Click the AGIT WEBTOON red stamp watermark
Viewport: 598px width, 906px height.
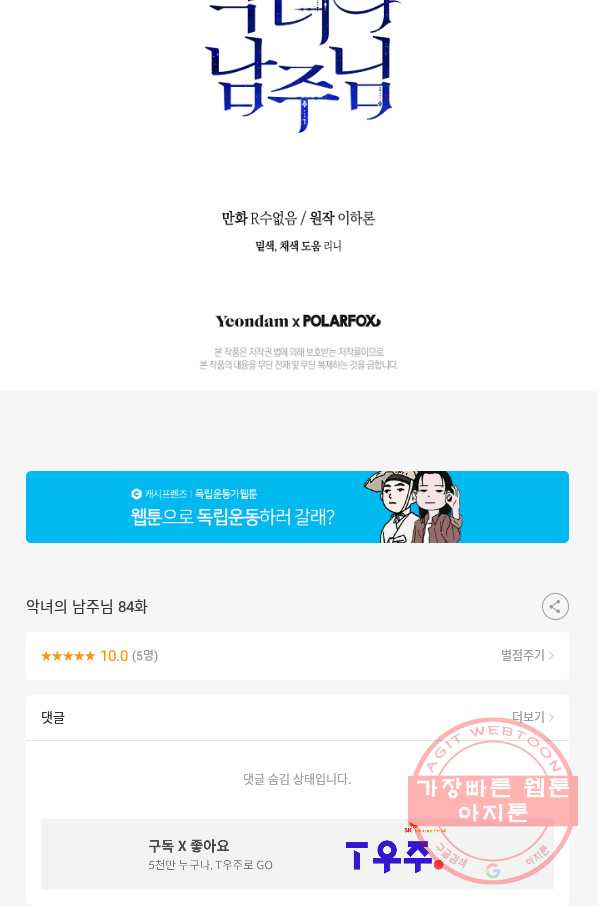(x=493, y=801)
